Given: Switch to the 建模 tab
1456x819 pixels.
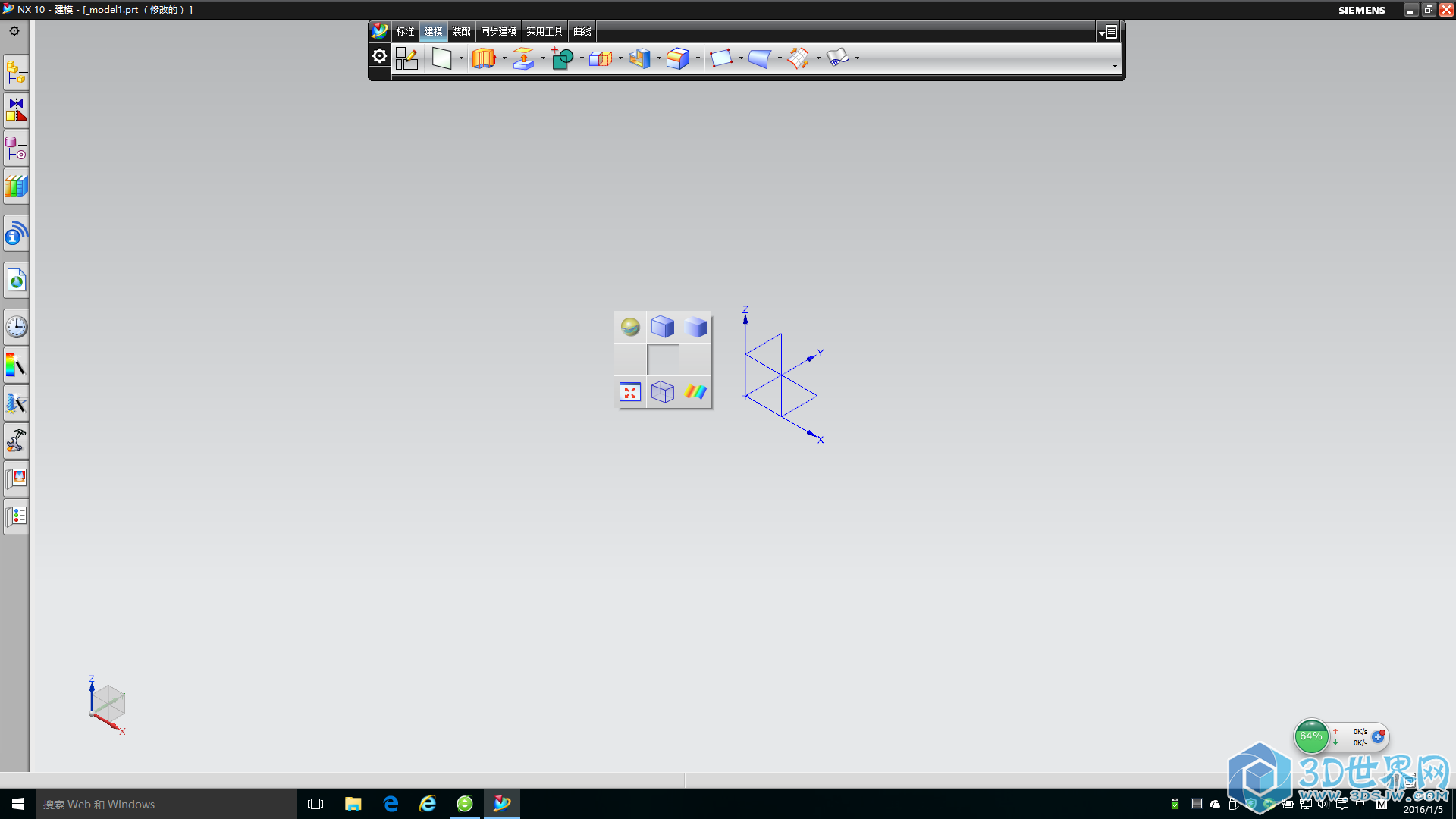Looking at the screenshot, I should click(433, 31).
